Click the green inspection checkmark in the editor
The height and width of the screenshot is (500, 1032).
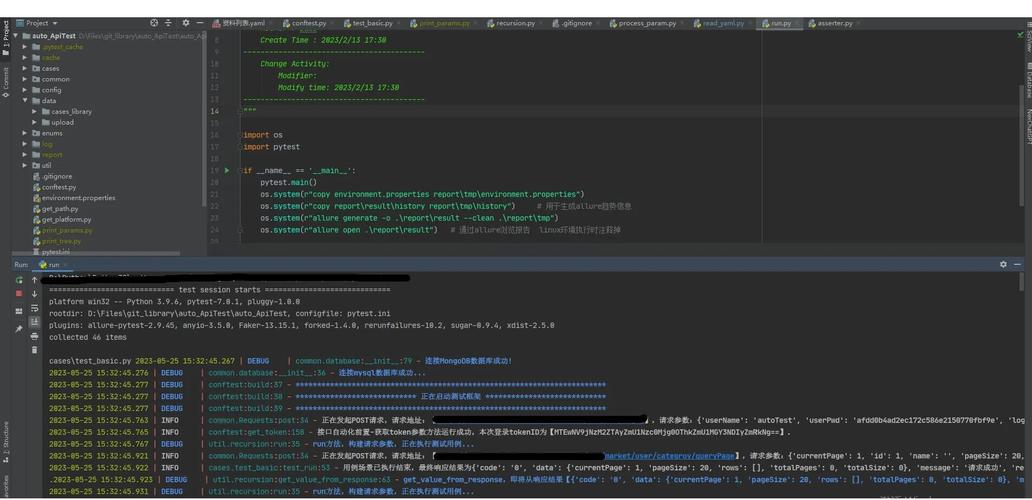click(x=1021, y=34)
